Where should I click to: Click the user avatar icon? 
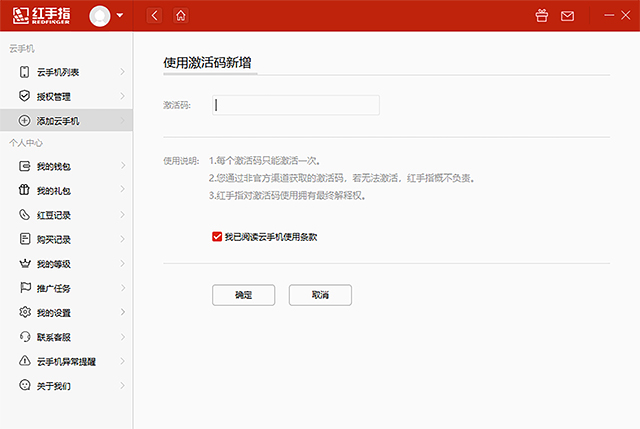(100, 15)
